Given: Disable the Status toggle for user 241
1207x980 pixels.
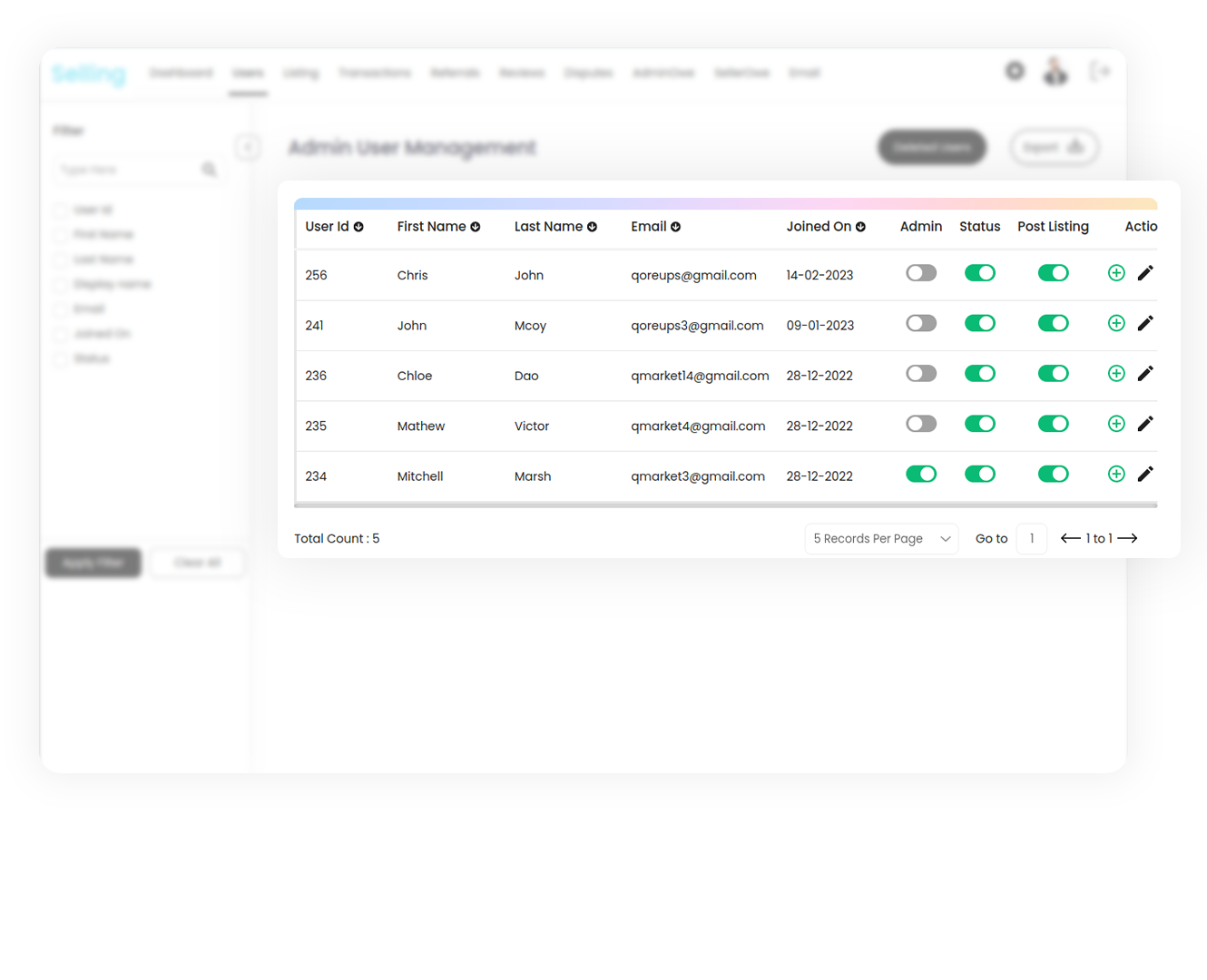Looking at the screenshot, I should (980, 323).
